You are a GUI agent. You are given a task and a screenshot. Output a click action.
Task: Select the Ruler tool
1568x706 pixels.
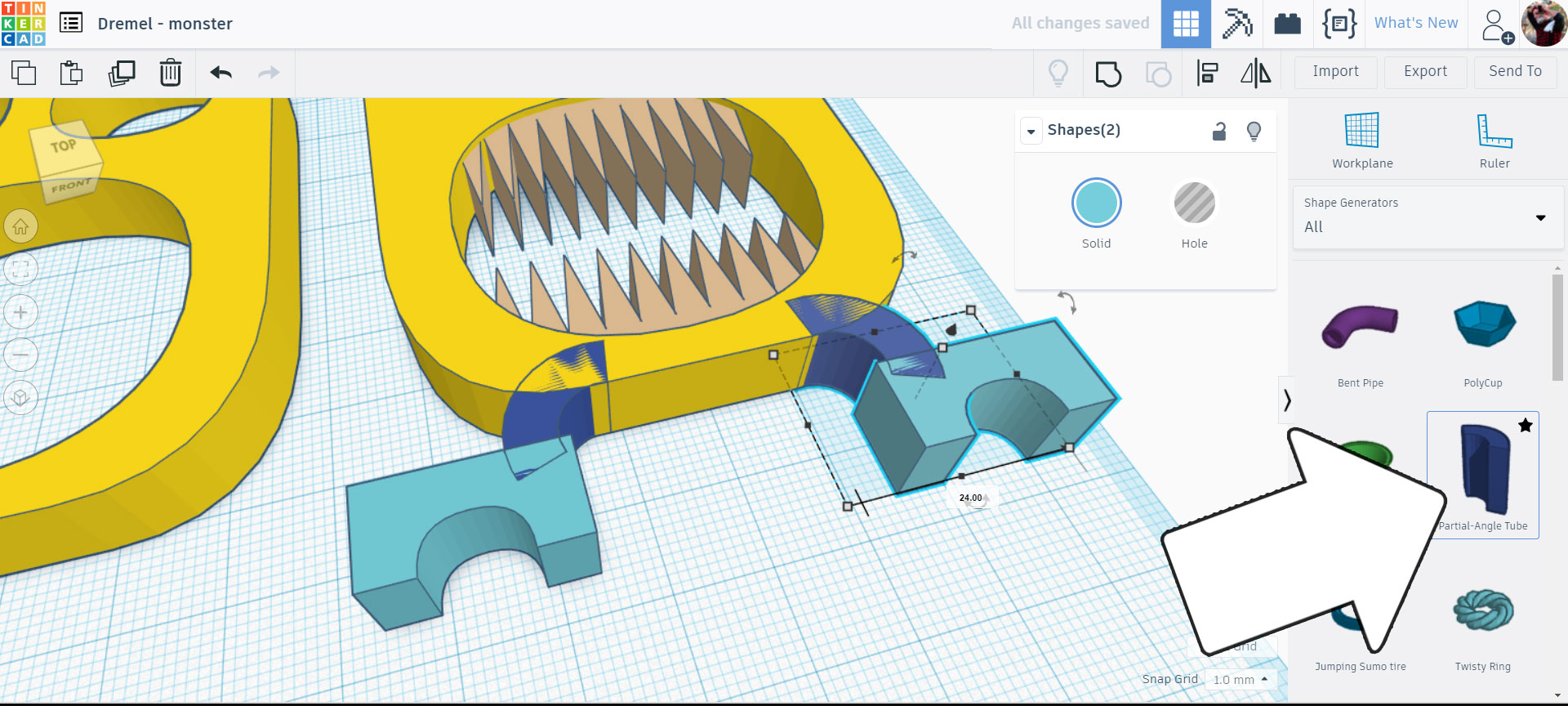1494,141
